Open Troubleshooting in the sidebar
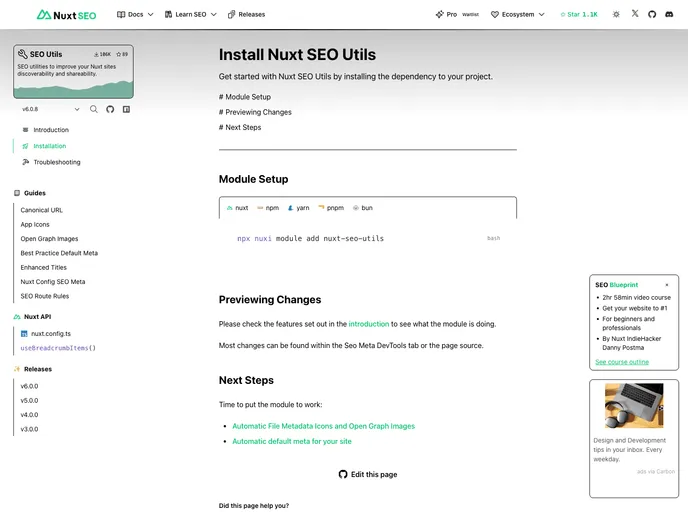This screenshot has width=688, height=512. [x=51, y=162]
